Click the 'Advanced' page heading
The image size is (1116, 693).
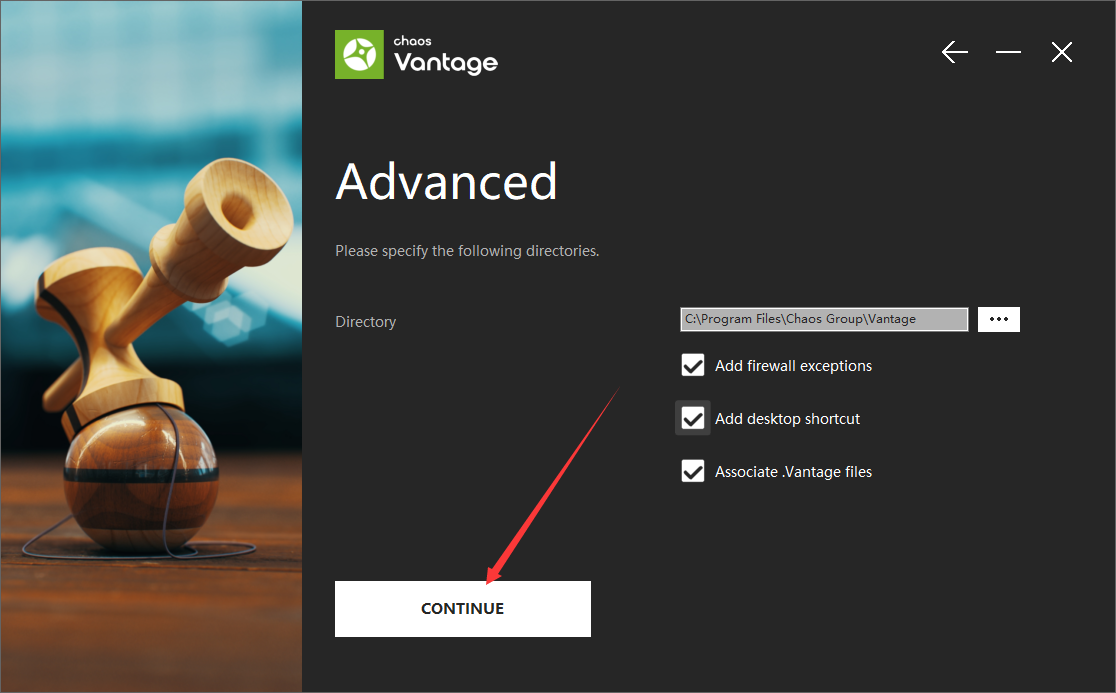[446, 182]
